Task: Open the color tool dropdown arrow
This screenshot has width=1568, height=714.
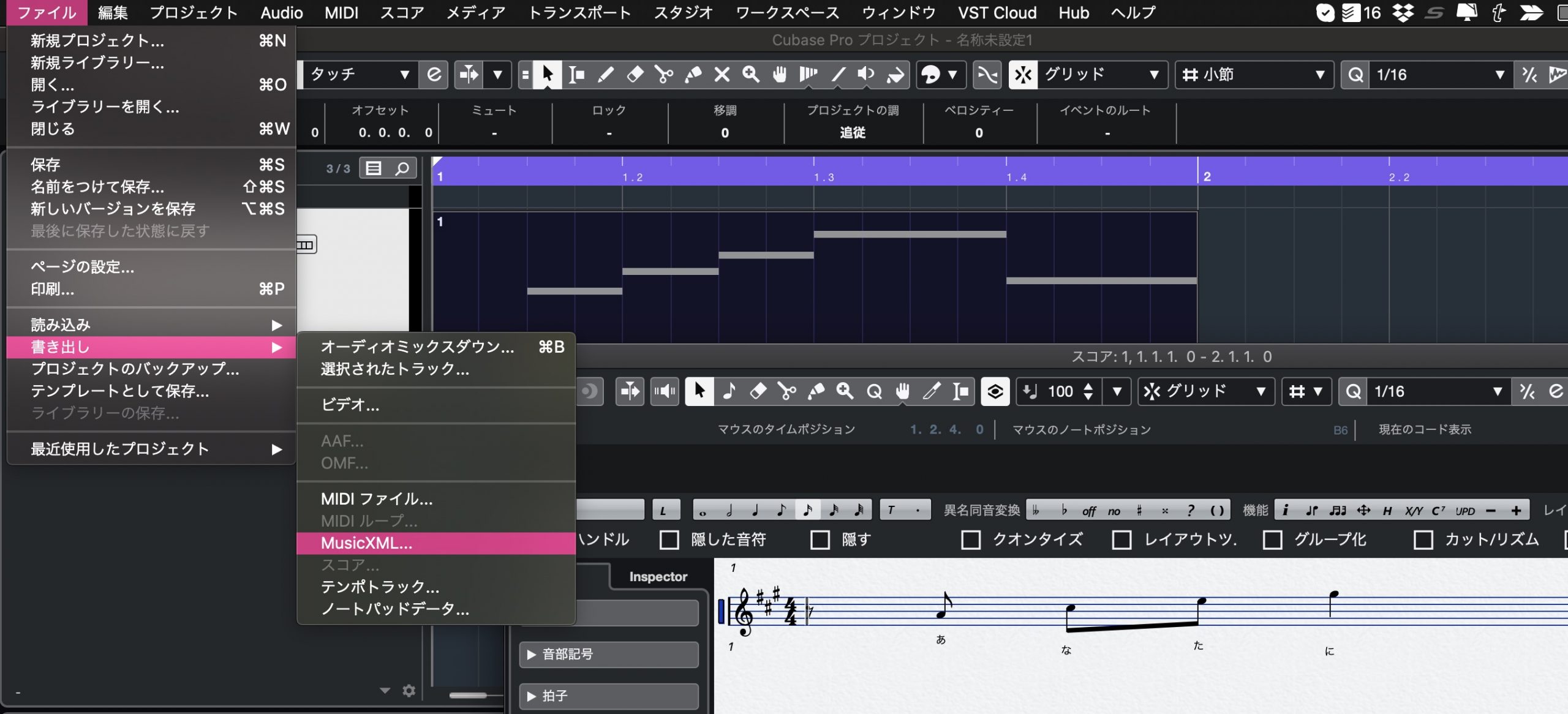Action: 952,75
